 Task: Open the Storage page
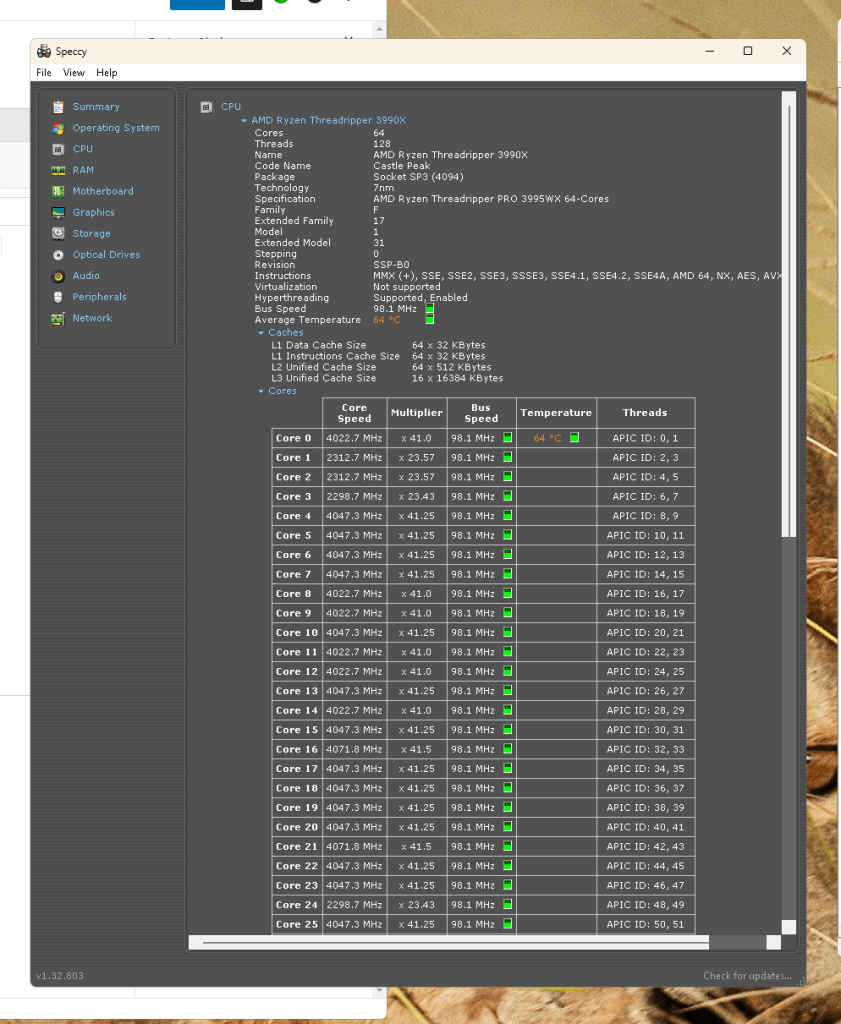91,233
